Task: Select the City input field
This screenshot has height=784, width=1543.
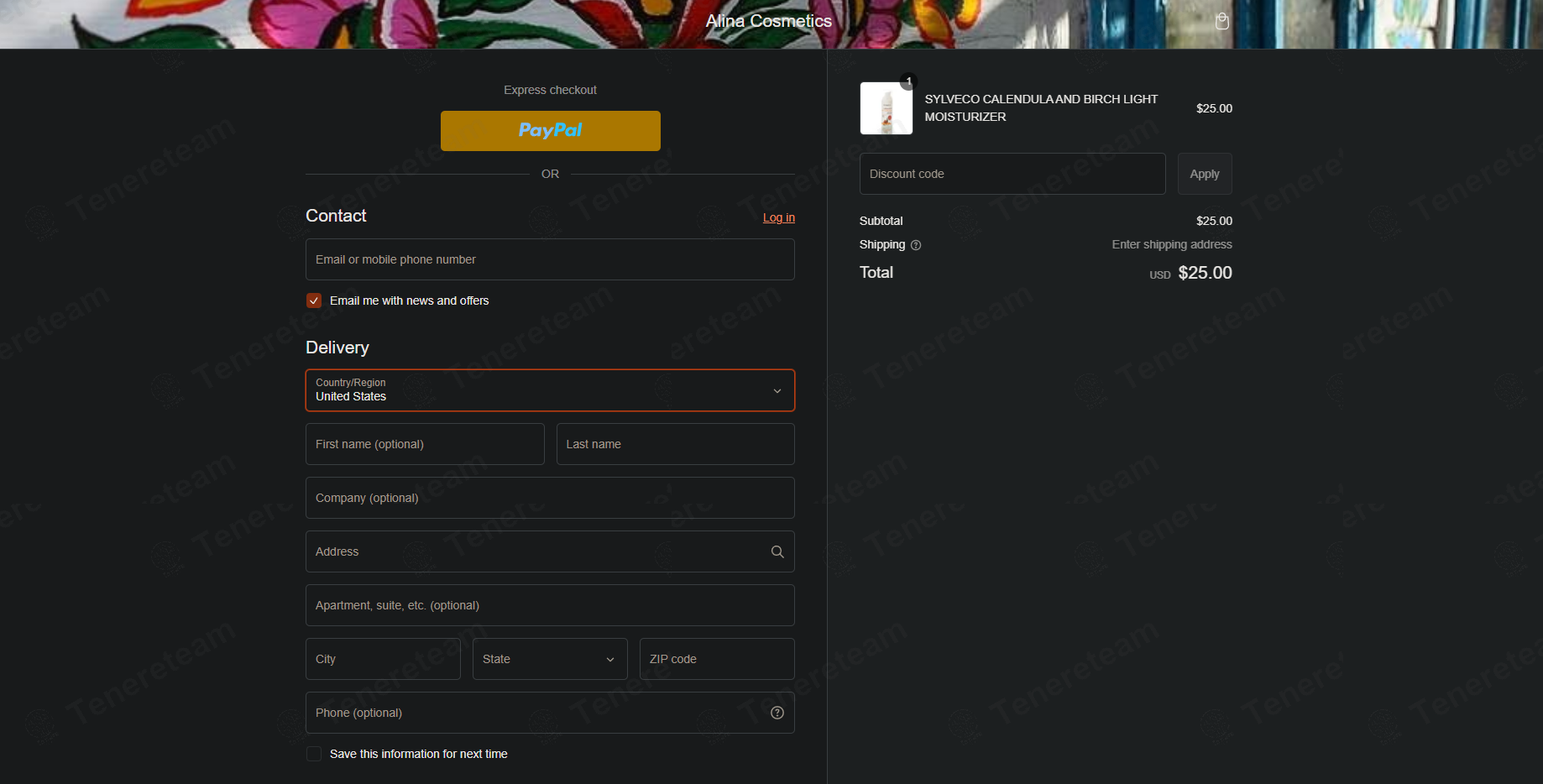Action: 383,659
